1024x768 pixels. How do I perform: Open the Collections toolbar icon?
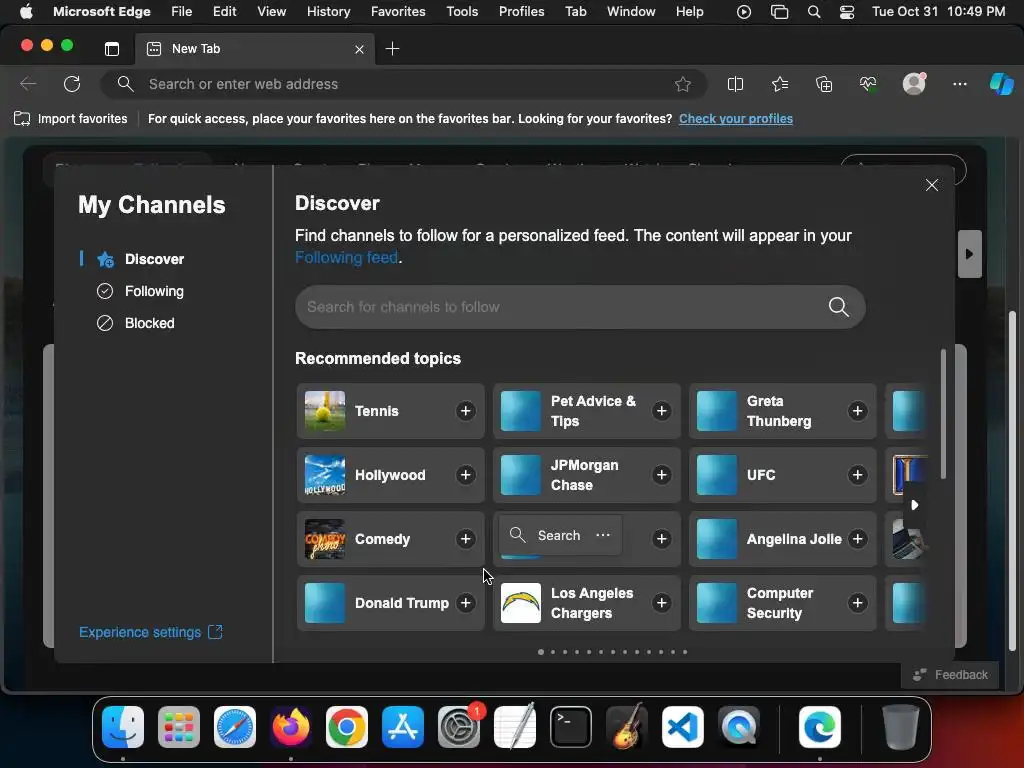coord(824,84)
